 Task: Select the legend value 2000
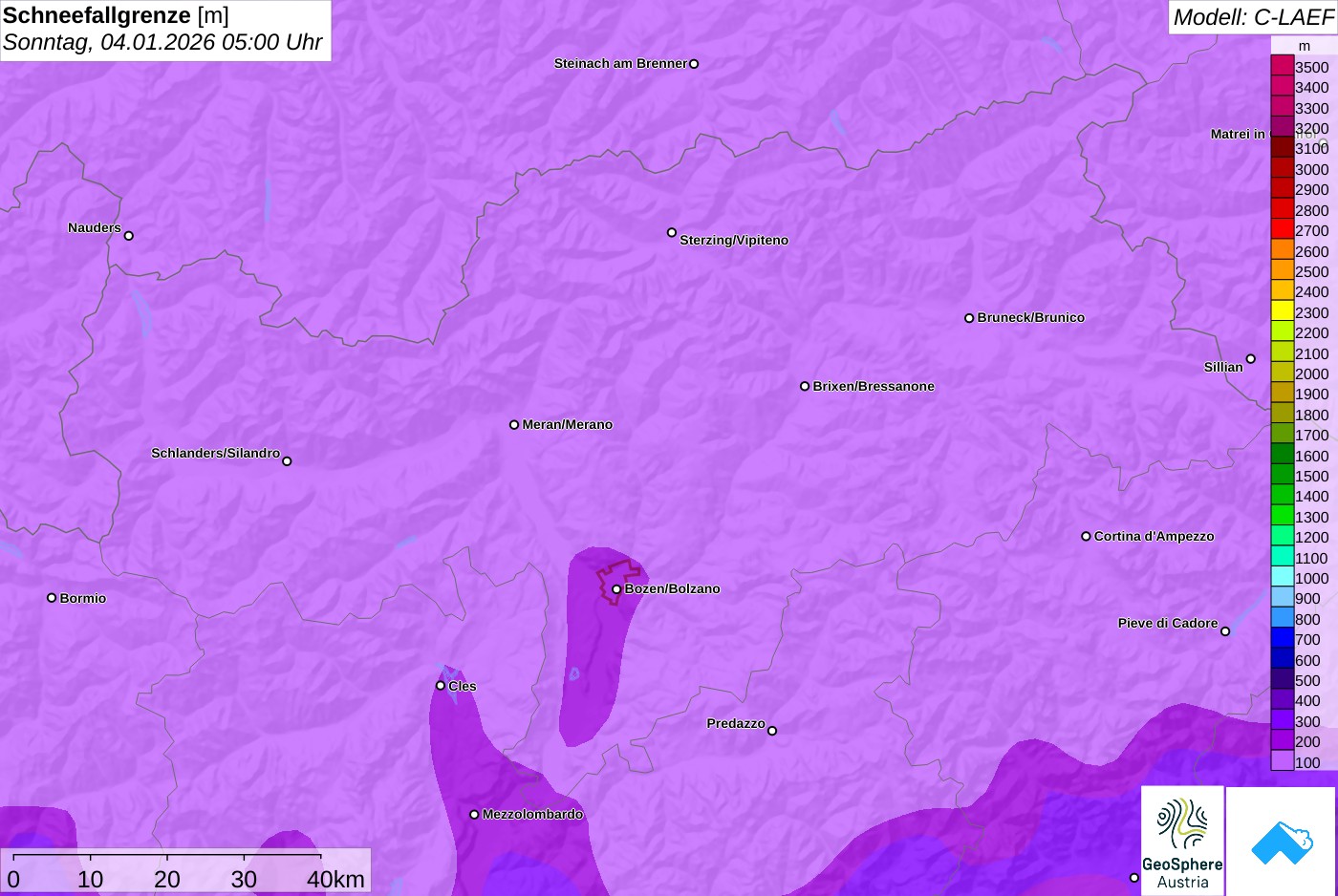point(1312,373)
